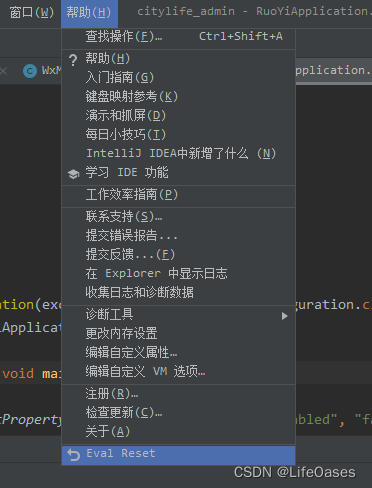
Task: Click citylife_admin - RuoYiApplication title text
Action: [254, 12]
